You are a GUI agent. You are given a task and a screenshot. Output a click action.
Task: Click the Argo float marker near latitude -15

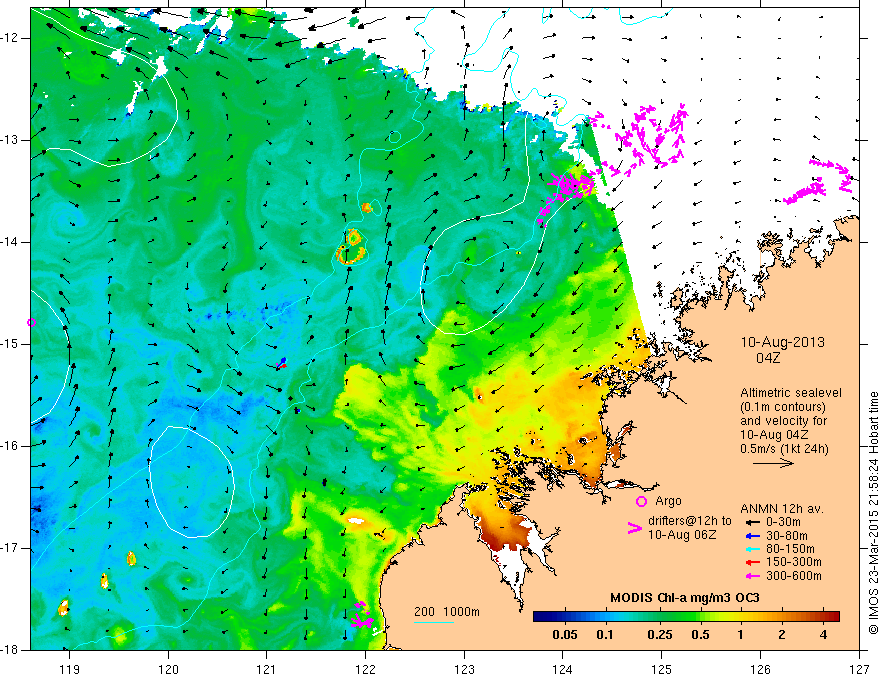(31, 323)
